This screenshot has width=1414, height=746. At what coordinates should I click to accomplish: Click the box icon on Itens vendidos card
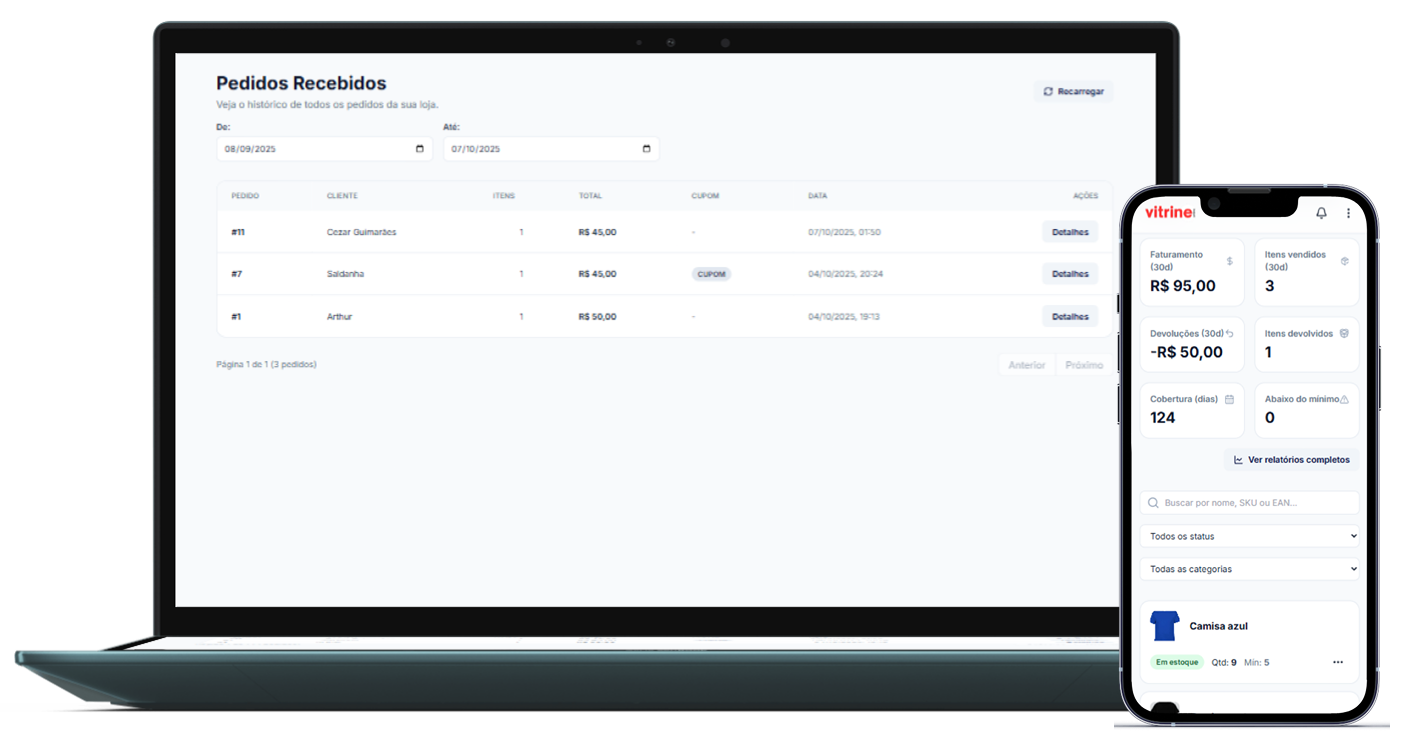pos(1344,261)
